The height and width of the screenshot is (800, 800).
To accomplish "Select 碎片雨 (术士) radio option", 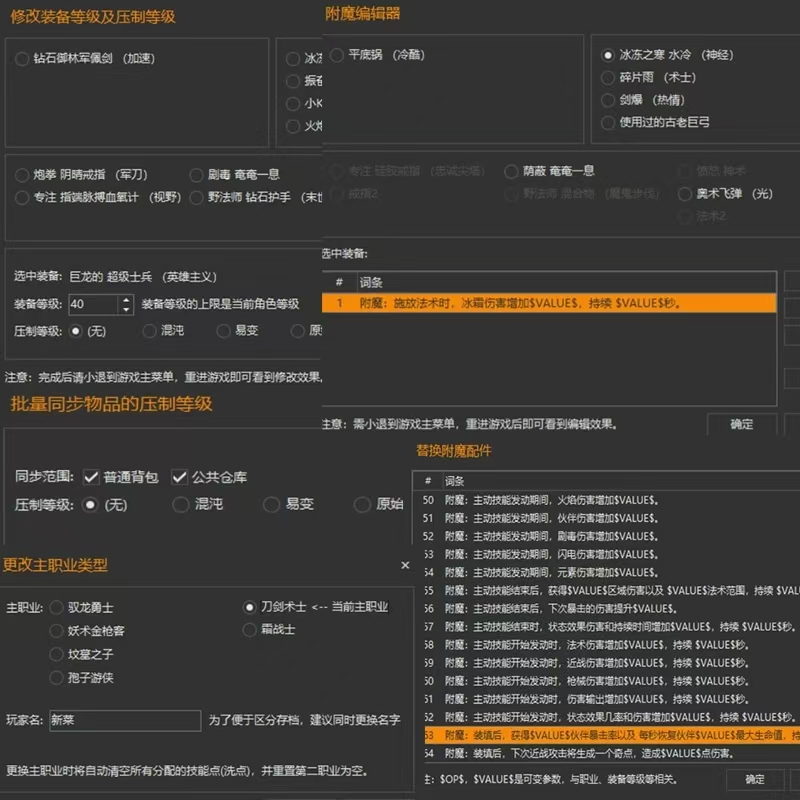I will (x=608, y=78).
